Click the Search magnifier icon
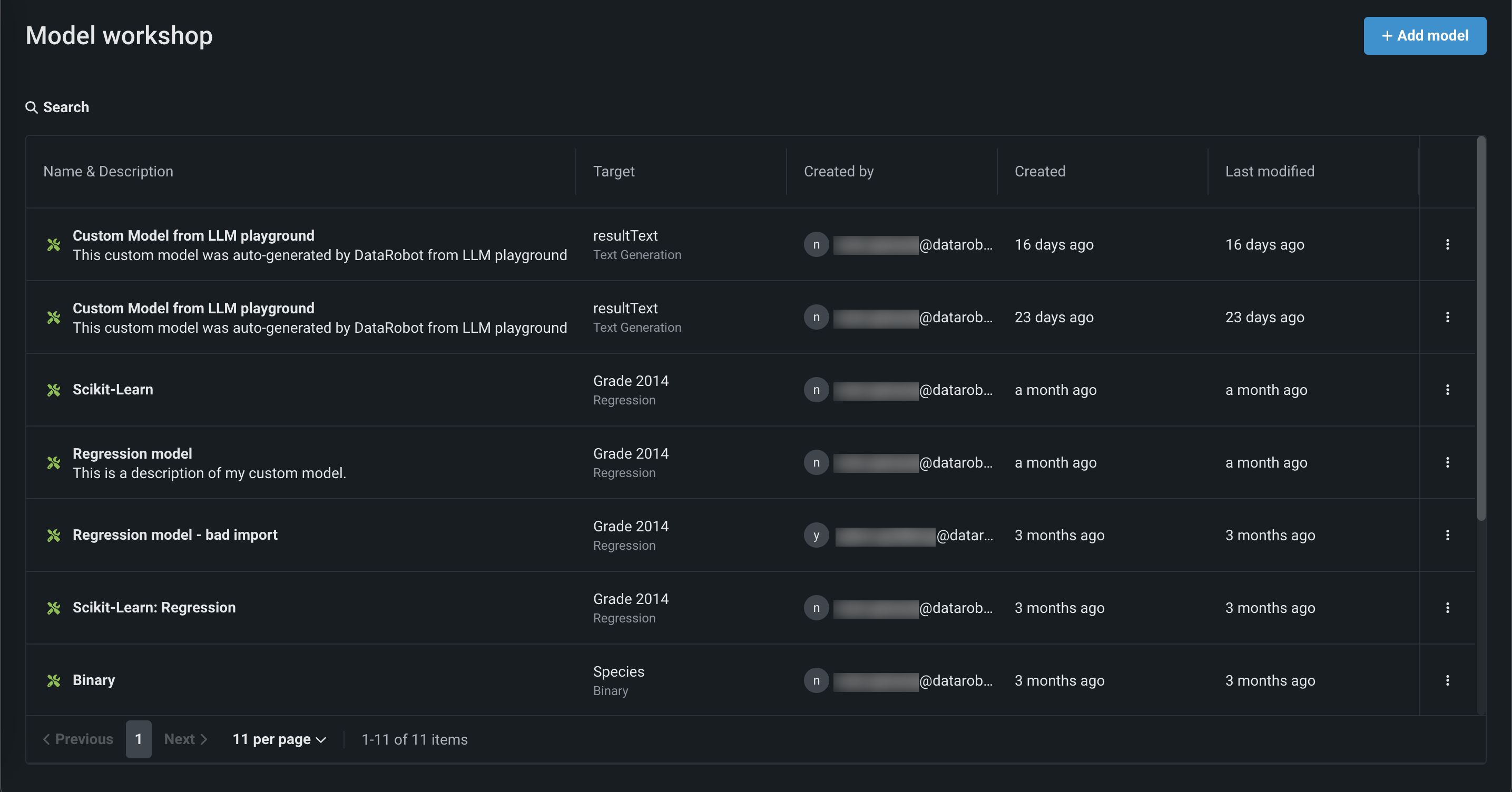Image resolution: width=1512 pixels, height=792 pixels. (x=32, y=107)
